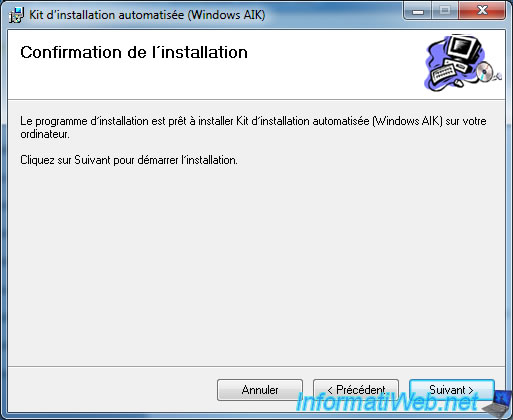
Task: Click the CD disc in header illustration
Action: tap(484, 71)
